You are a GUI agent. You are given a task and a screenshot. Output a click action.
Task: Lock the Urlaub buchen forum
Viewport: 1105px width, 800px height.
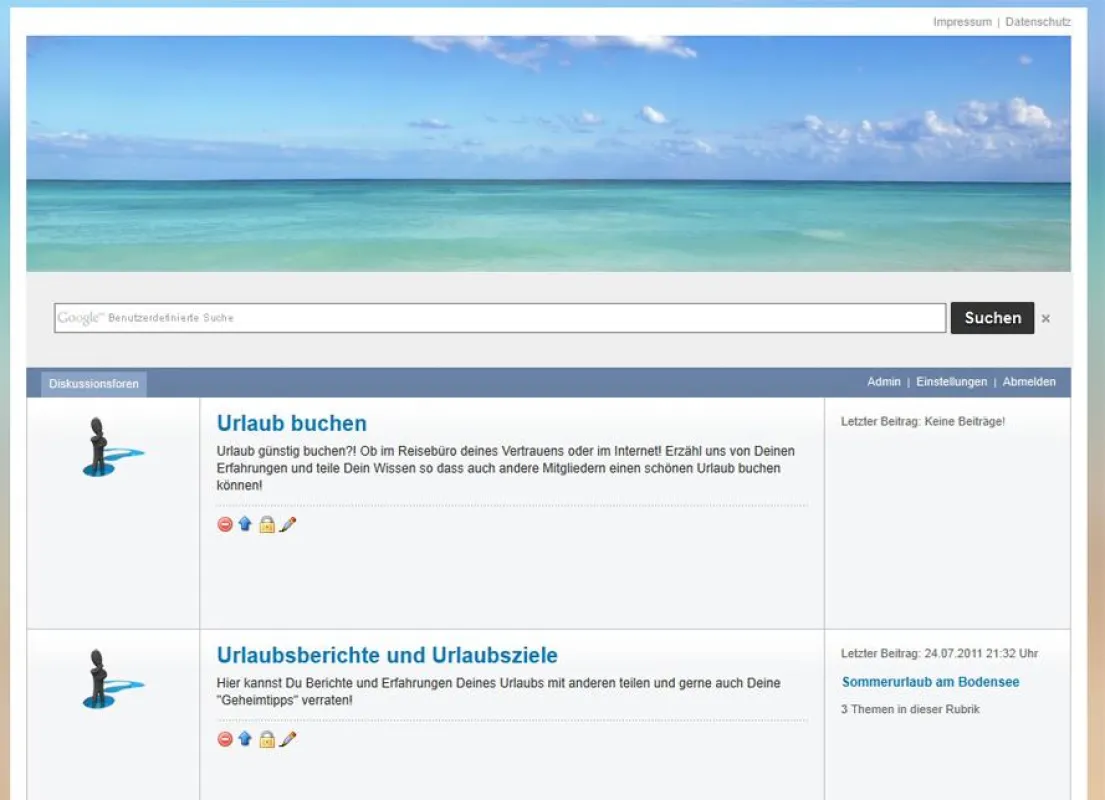coord(266,524)
